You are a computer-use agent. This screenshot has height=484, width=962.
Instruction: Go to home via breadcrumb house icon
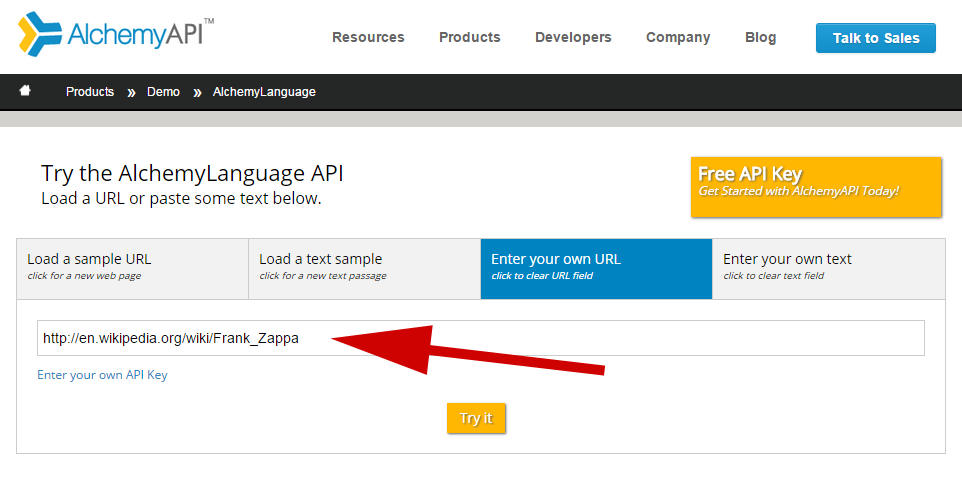[x=25, y=91]
